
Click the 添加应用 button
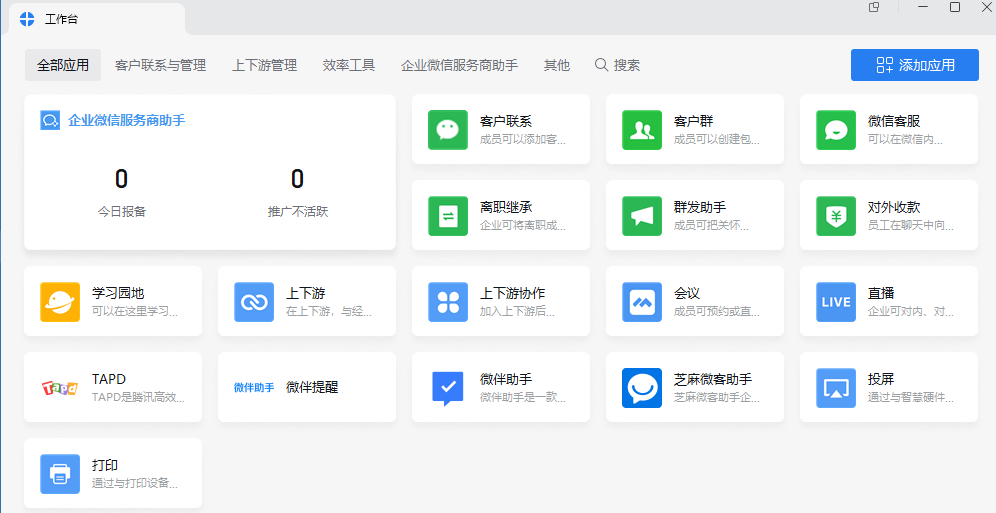[915, 65]
